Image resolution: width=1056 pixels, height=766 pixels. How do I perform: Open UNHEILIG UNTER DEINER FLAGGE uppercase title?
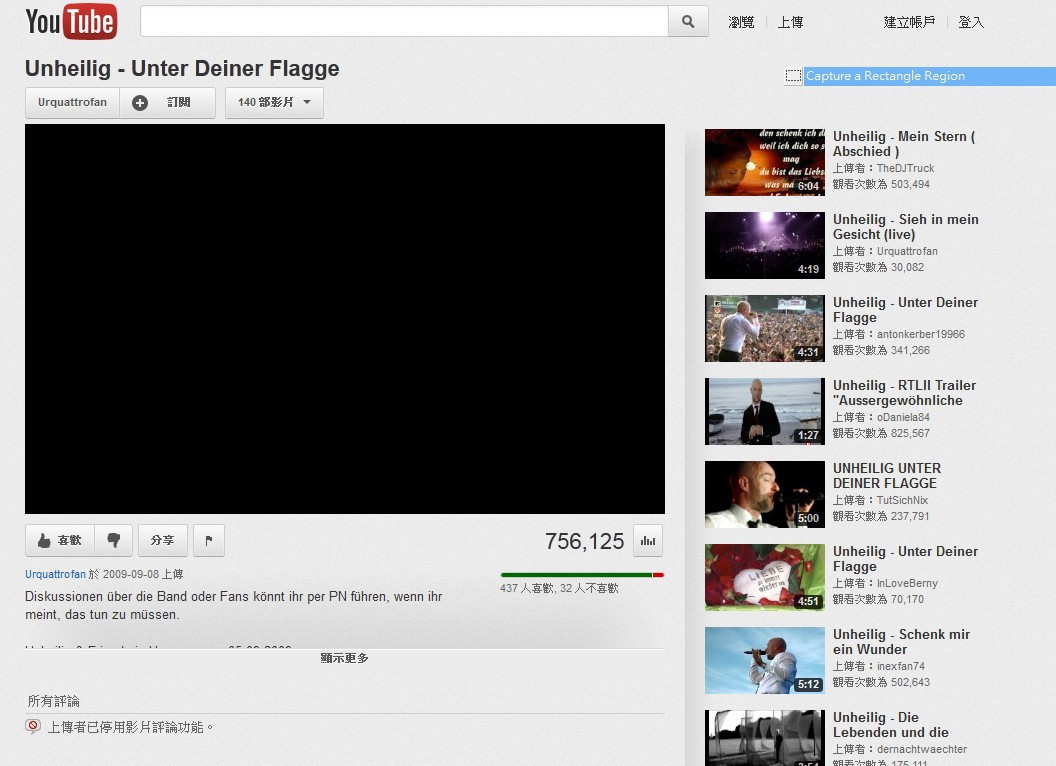pyautogui.click(x=887, y=476)
